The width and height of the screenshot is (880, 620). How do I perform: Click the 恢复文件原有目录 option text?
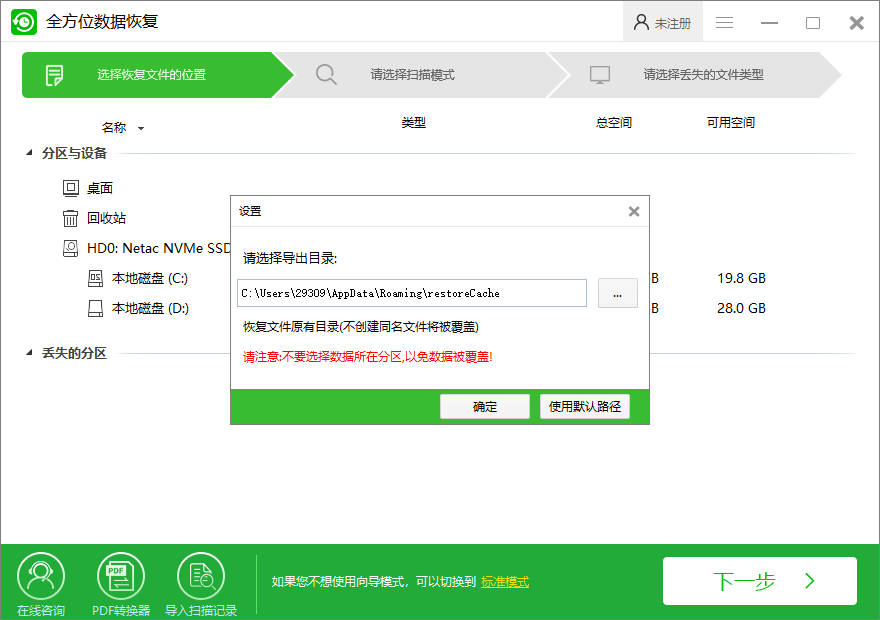point(360,327)
